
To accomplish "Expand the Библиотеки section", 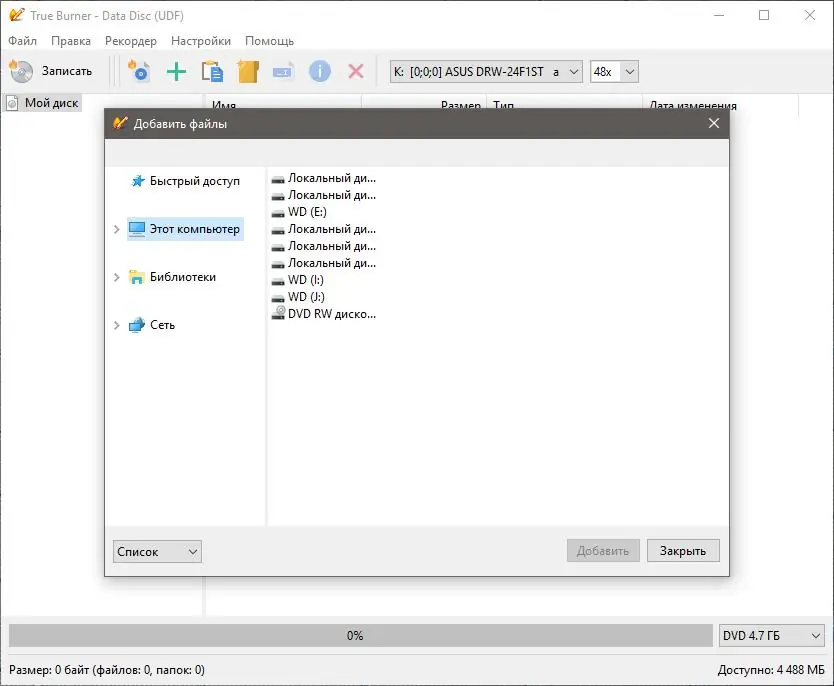I will coord(117,277).
